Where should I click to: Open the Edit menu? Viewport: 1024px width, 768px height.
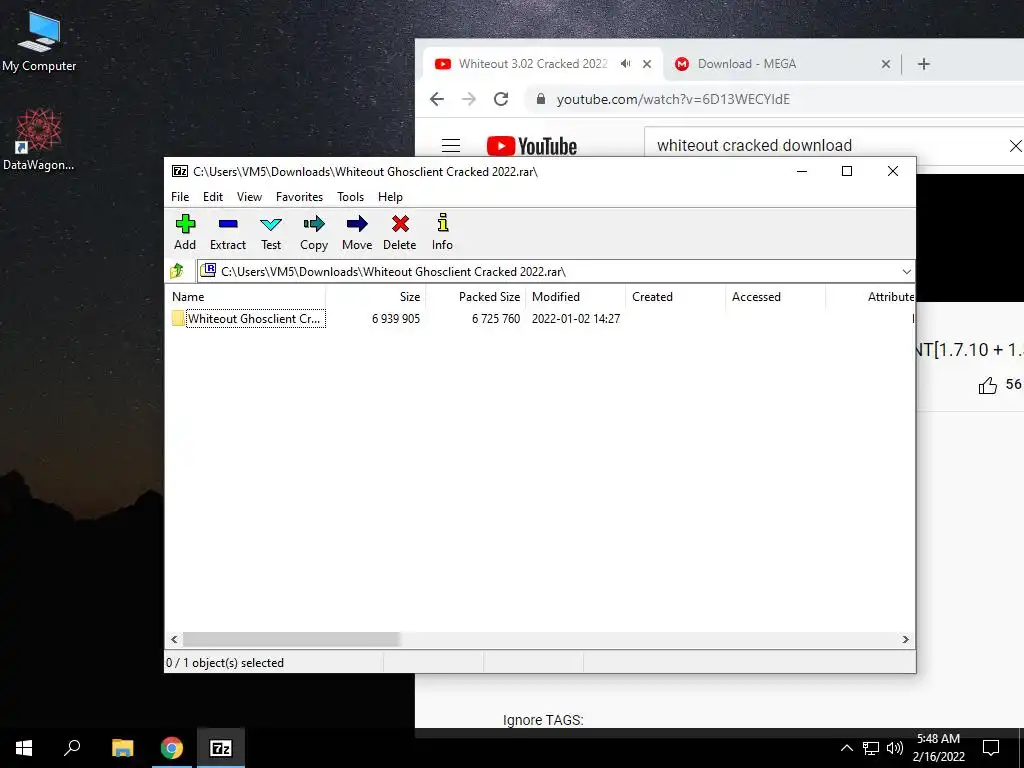pyautogui.click(x=213, y=197)
